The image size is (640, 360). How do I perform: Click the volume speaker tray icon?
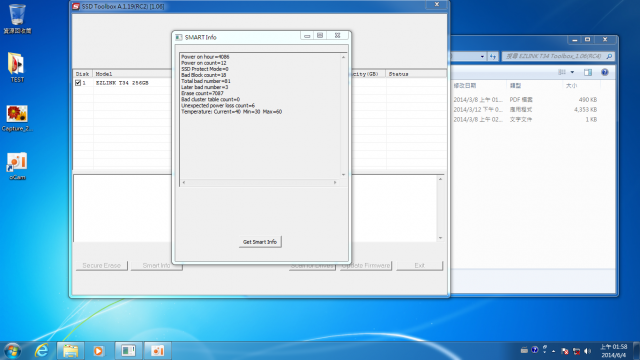(x=588, y=351)
